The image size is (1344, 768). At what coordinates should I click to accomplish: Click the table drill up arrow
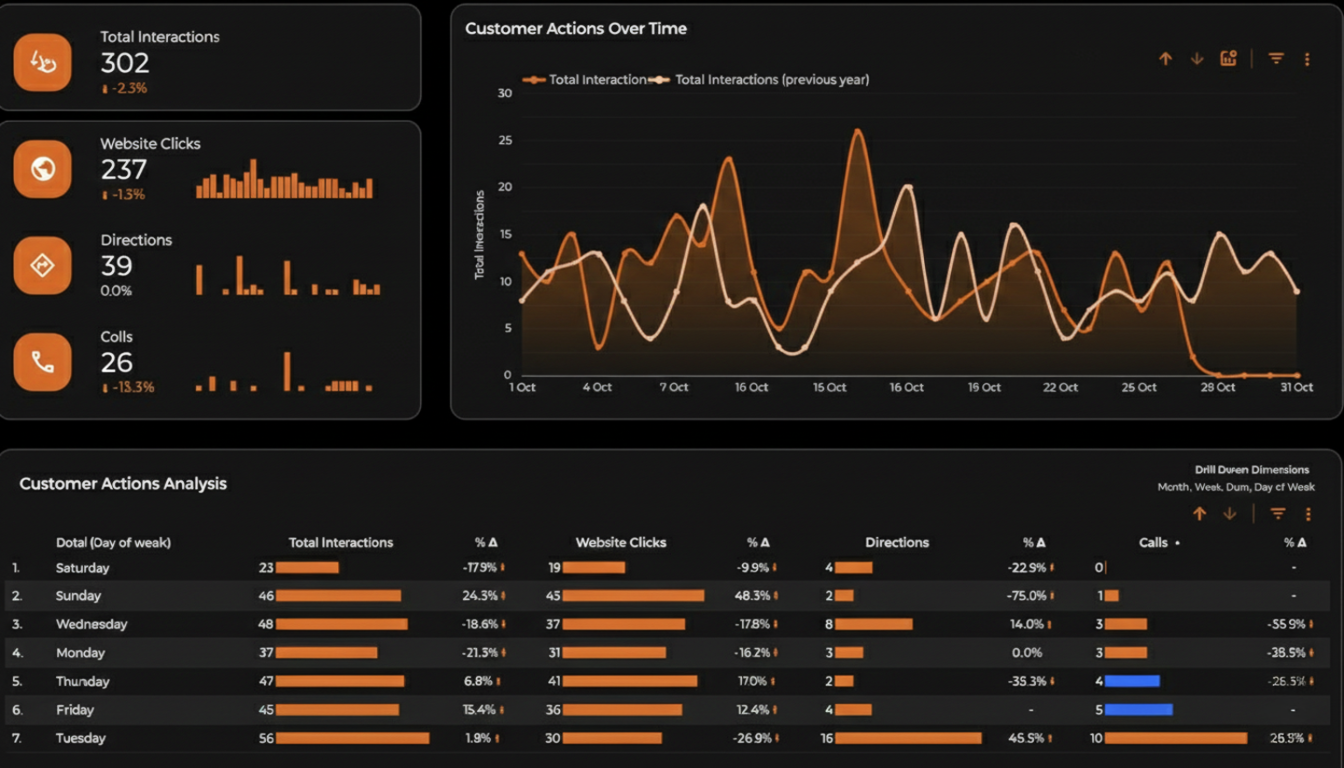[1199, 514]
